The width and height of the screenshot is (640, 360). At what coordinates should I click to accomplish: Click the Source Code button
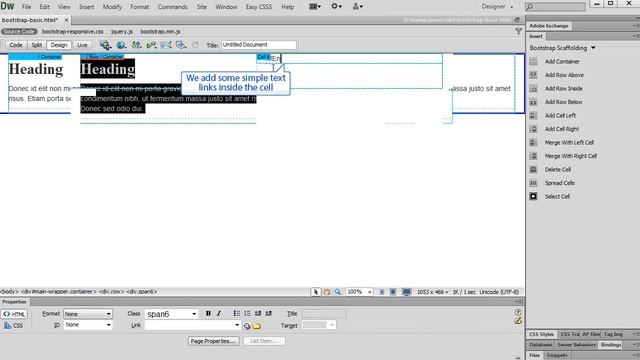pos(19,31)
